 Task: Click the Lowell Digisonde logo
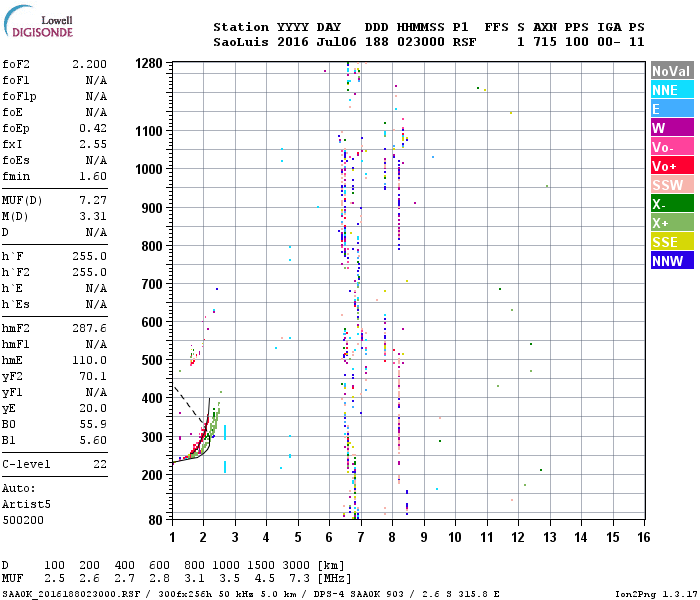pyautogui.click(x=38, y=21)
